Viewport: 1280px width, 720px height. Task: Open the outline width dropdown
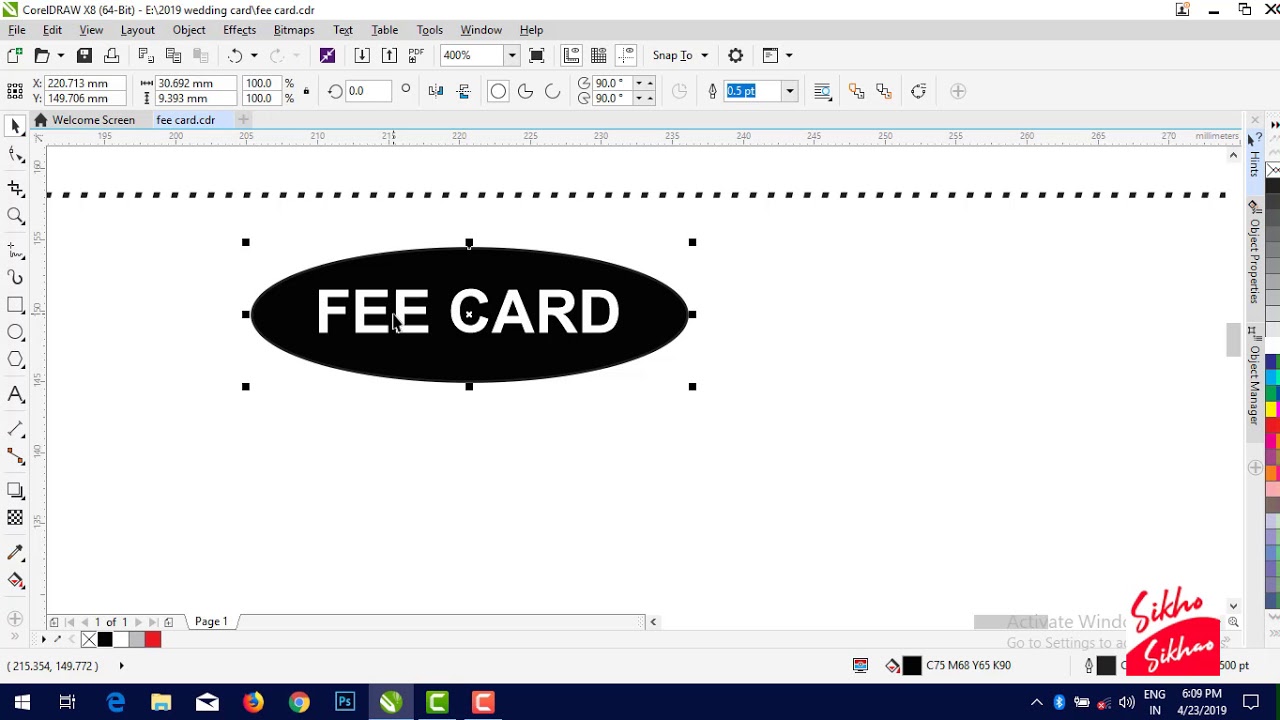tap(789, 91)
